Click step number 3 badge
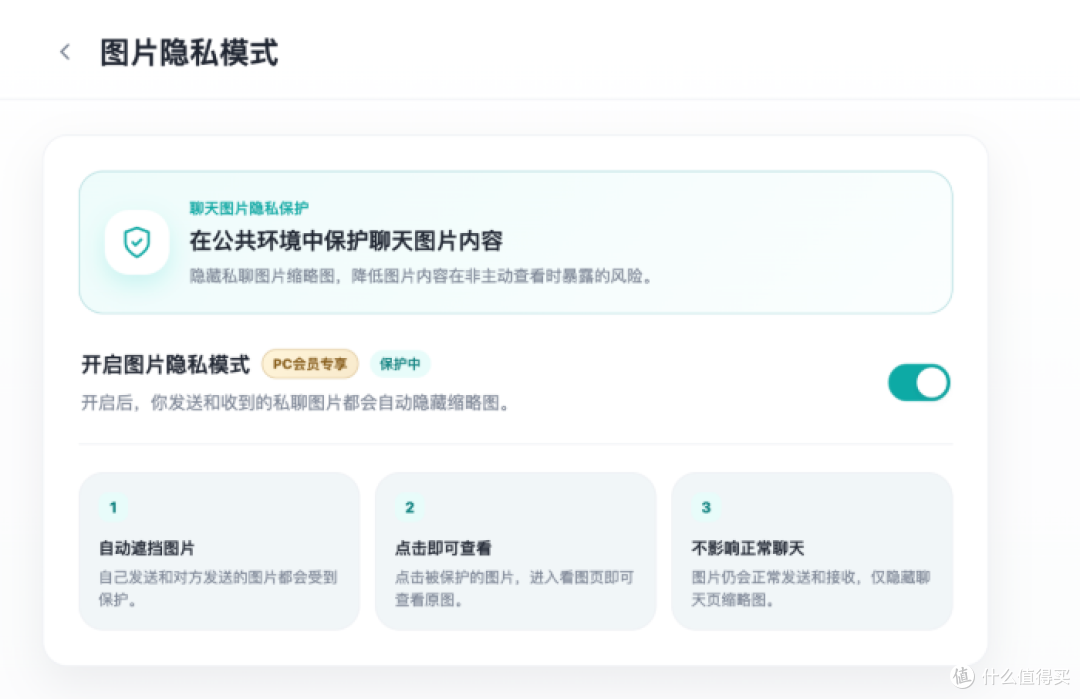Image resolution: width=1080 pixels, height=699 pixels. coord(705,508)
